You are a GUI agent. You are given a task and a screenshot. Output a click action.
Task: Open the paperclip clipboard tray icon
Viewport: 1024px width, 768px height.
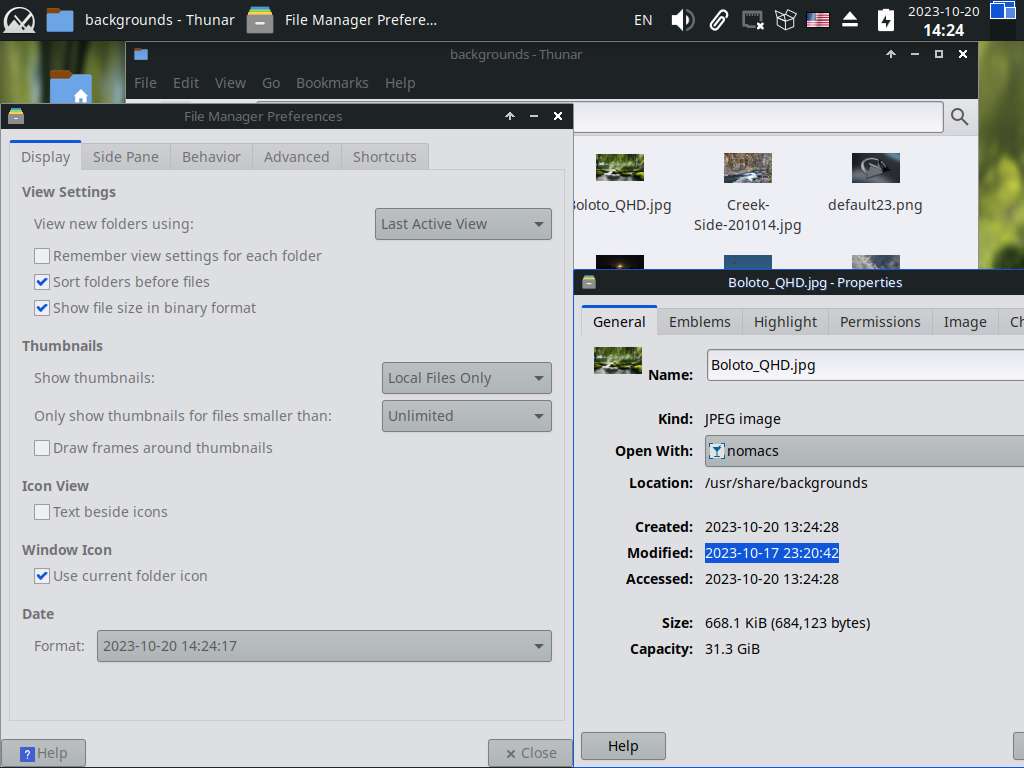pyautogui.click(x=718, y=20)
